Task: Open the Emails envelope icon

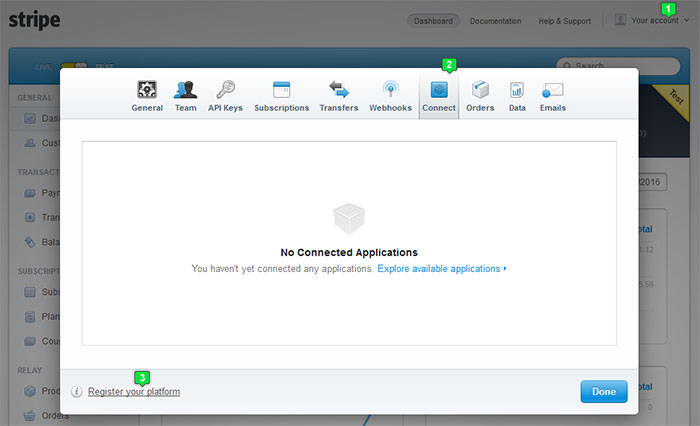Action: pos(553,90)
